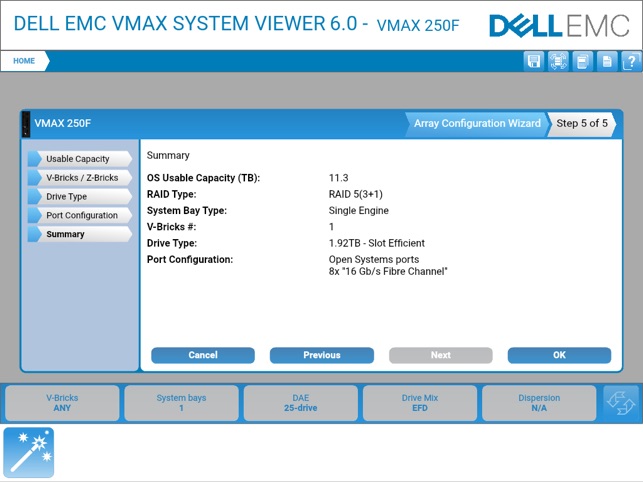Click the Summary heading
The height and width of the screenshot is (482, 643).
(168, 155)
